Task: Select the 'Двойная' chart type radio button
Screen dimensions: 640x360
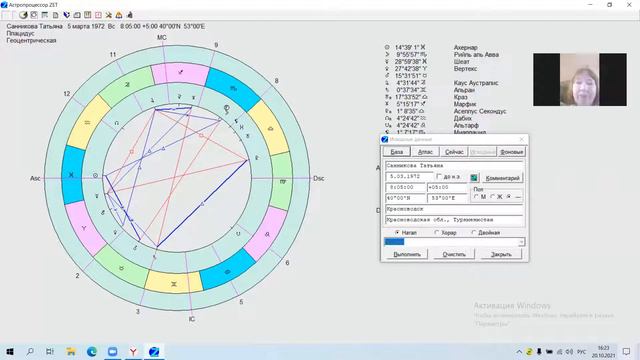Action: tap(474, 232)
